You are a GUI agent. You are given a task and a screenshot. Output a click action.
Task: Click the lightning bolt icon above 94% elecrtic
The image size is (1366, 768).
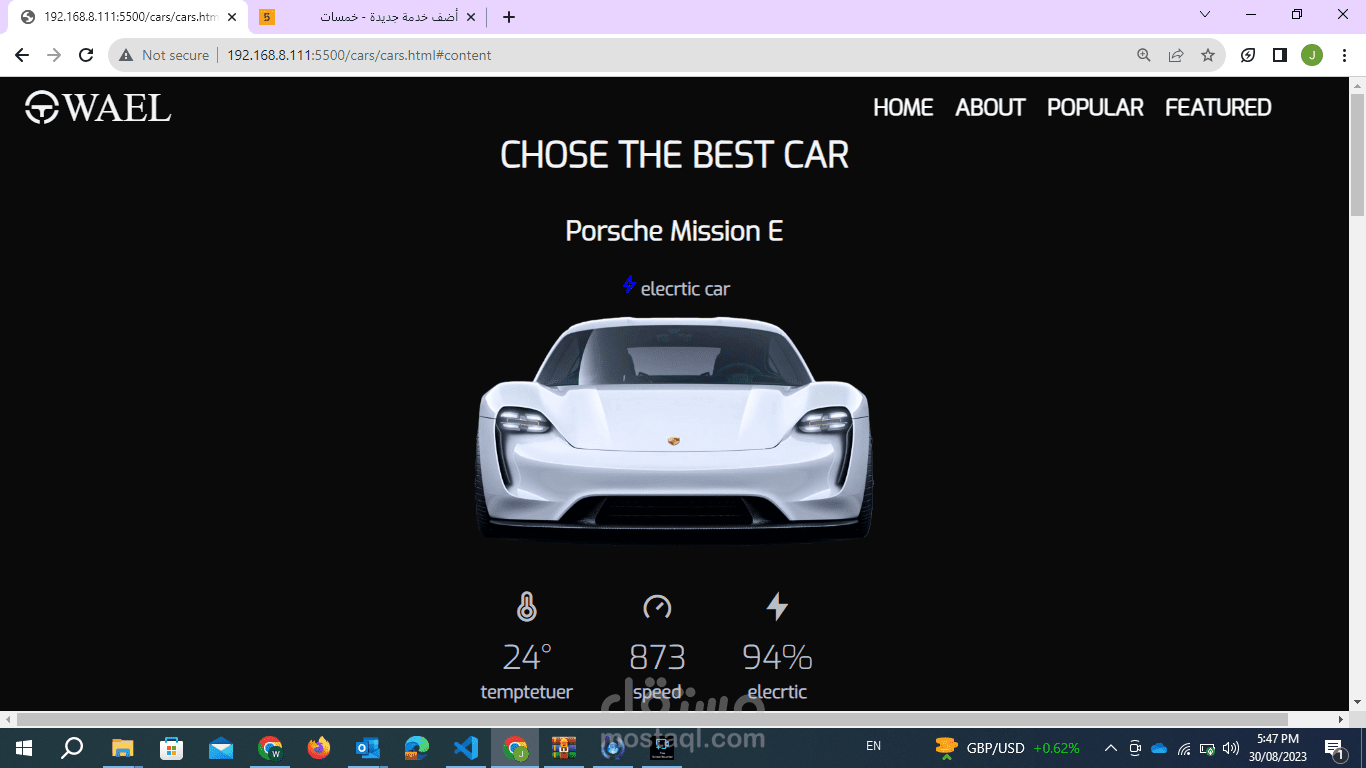tap(778, 607)
